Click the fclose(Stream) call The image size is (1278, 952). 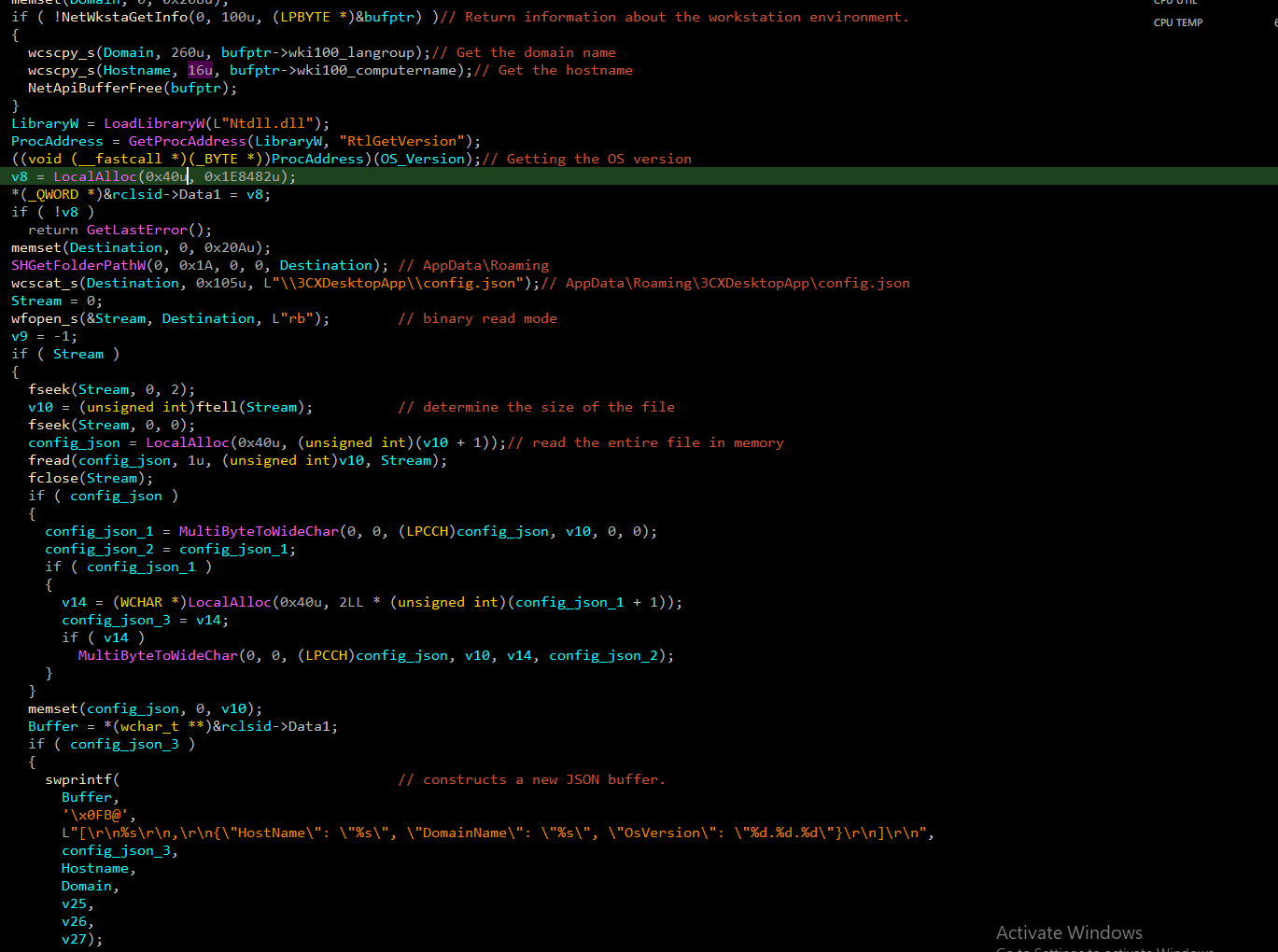pyautogui.click(x=91, y=478)
